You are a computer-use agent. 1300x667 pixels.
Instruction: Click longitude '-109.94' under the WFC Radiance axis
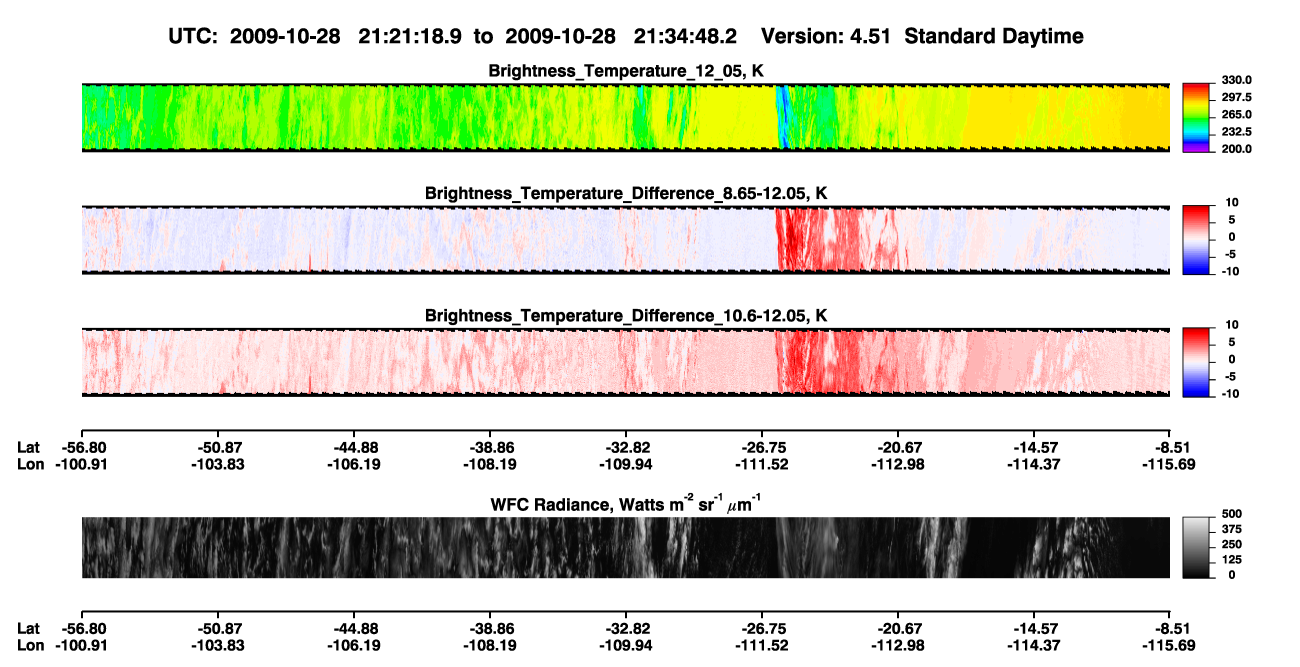[x=626, y=645]
